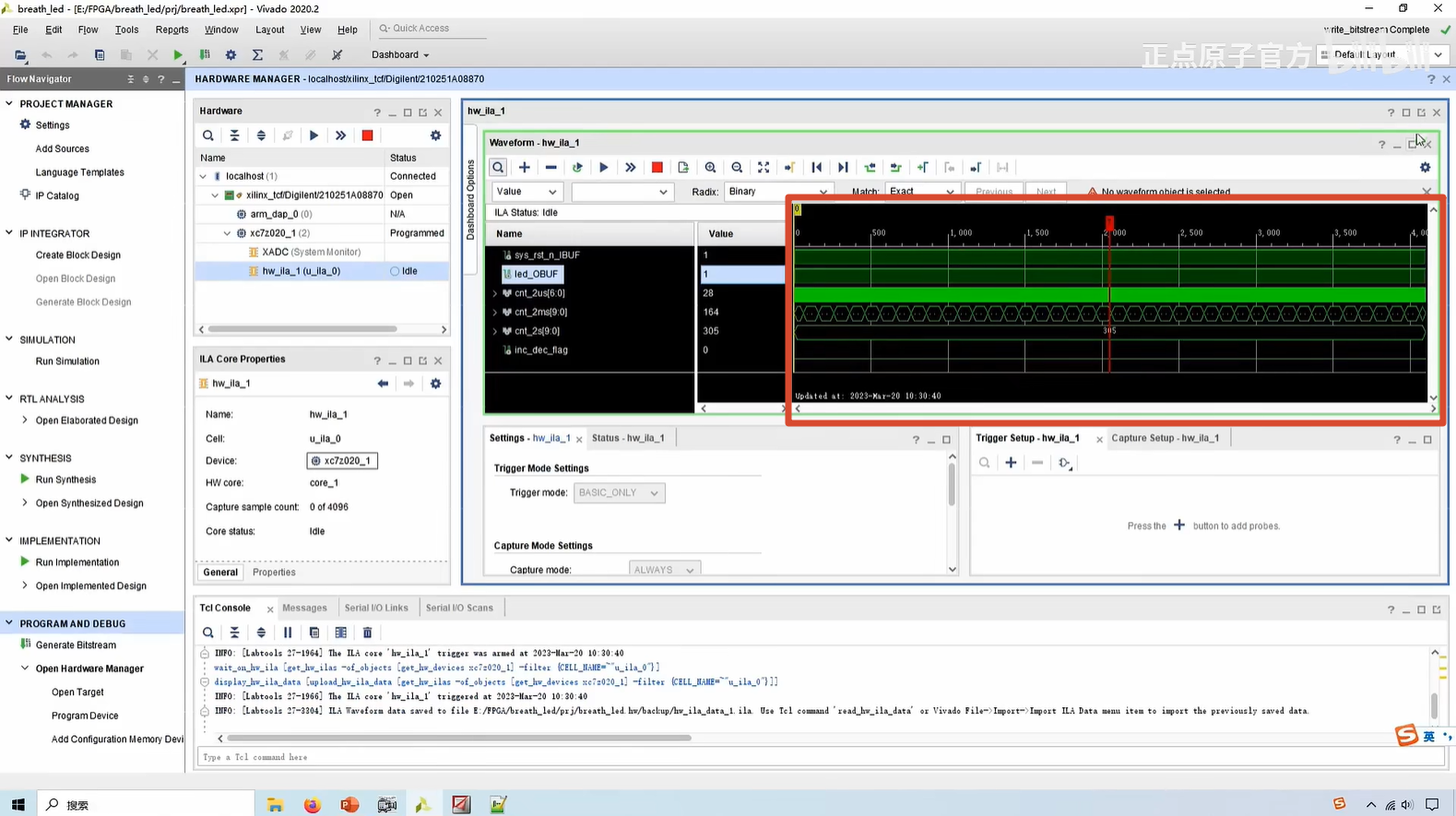Click the Sigma reports icon
1456x816 pixels.
(257, 55)
